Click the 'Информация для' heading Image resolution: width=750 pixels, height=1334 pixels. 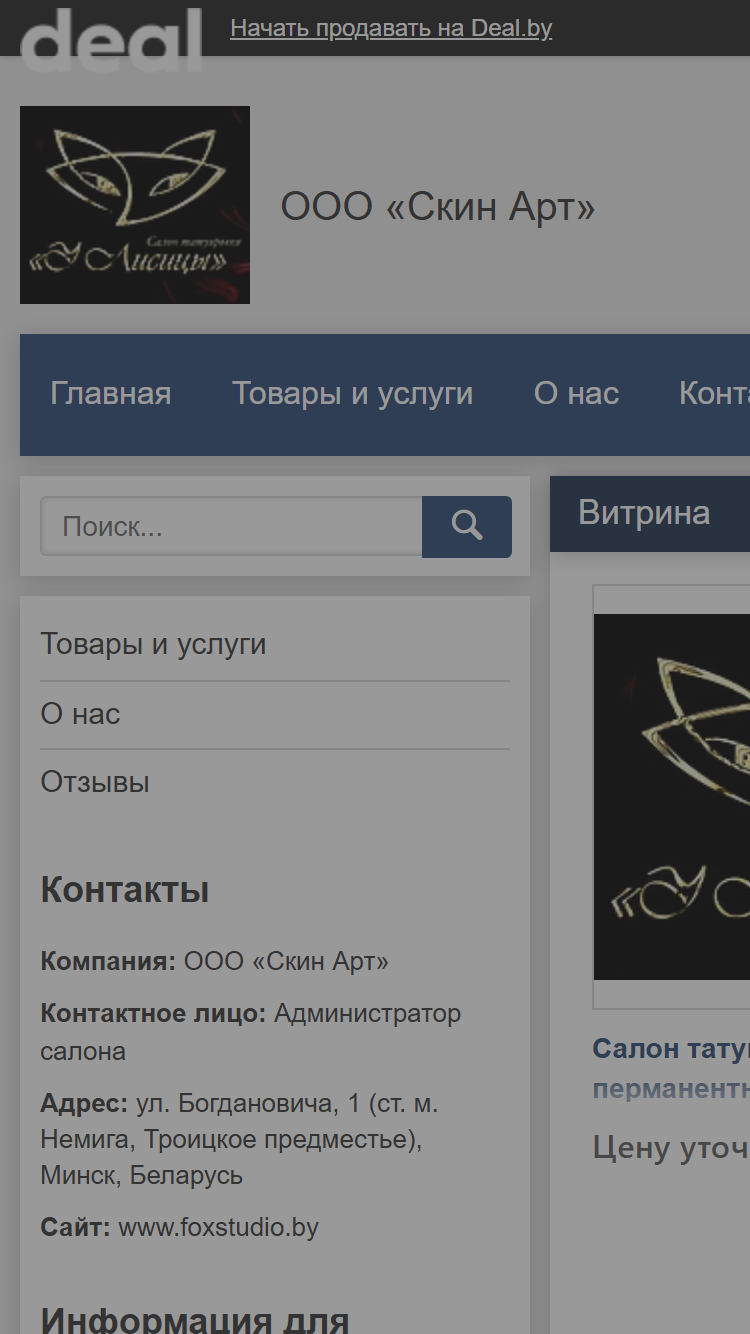195,1318
